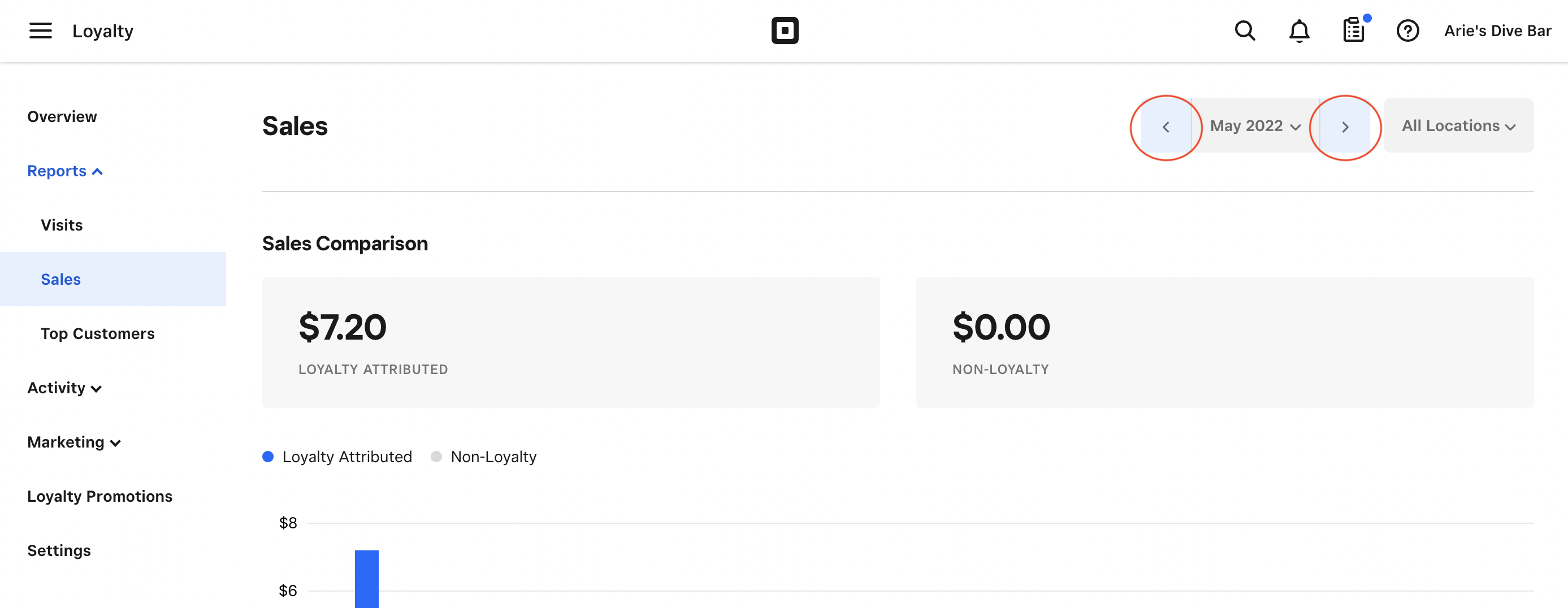The image size is (1568, 608).
Task: Open the search magnifier icon
Action: click(x=1245, y=31)
